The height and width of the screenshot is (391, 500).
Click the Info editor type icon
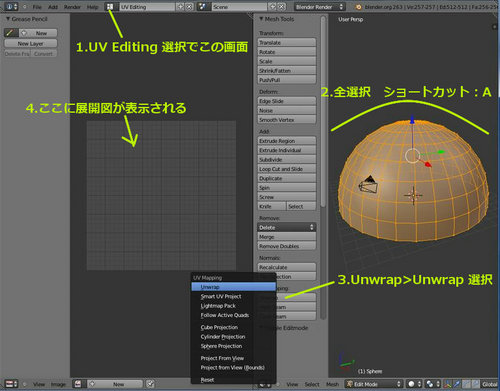[11, 7]
